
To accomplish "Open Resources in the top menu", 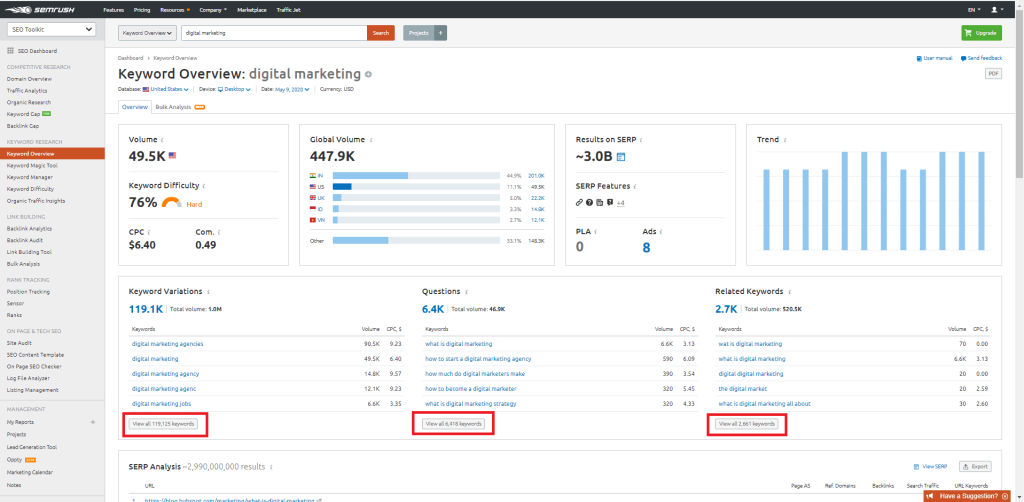I will click(x=174, y=10).
